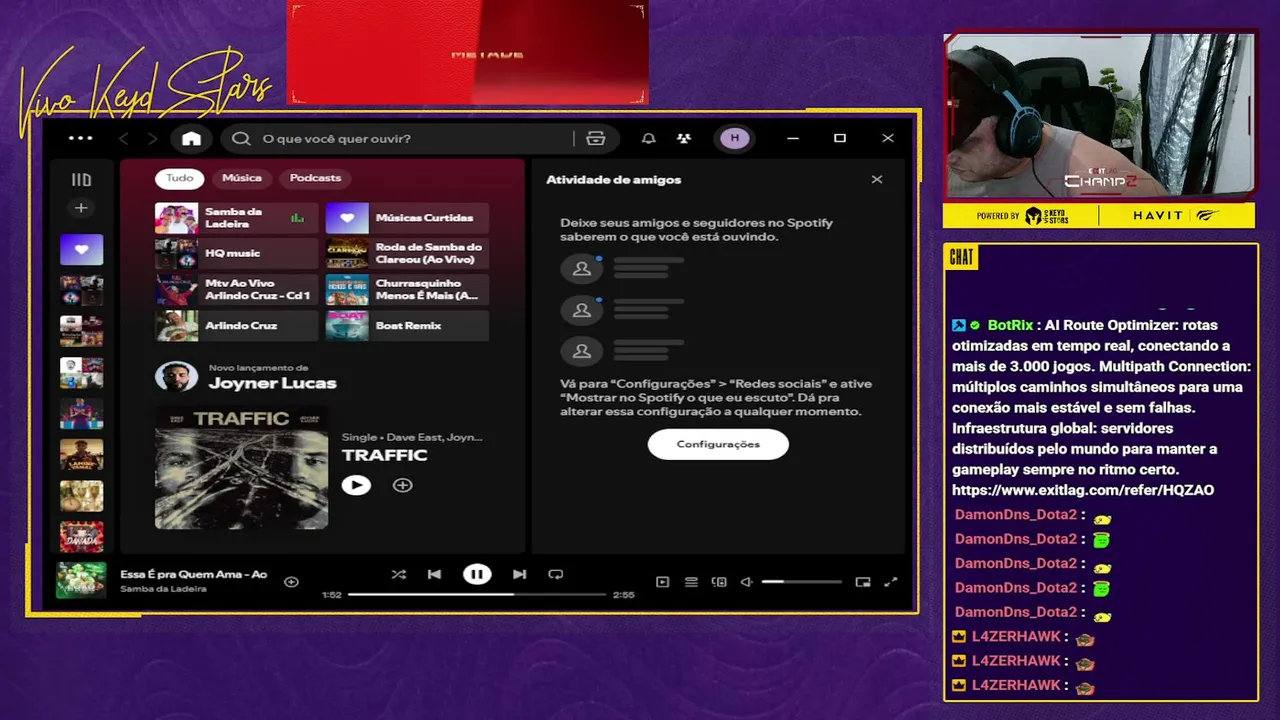Open the Arlindo Cruz tile
Screen dimensions: 1280x720
236,326
